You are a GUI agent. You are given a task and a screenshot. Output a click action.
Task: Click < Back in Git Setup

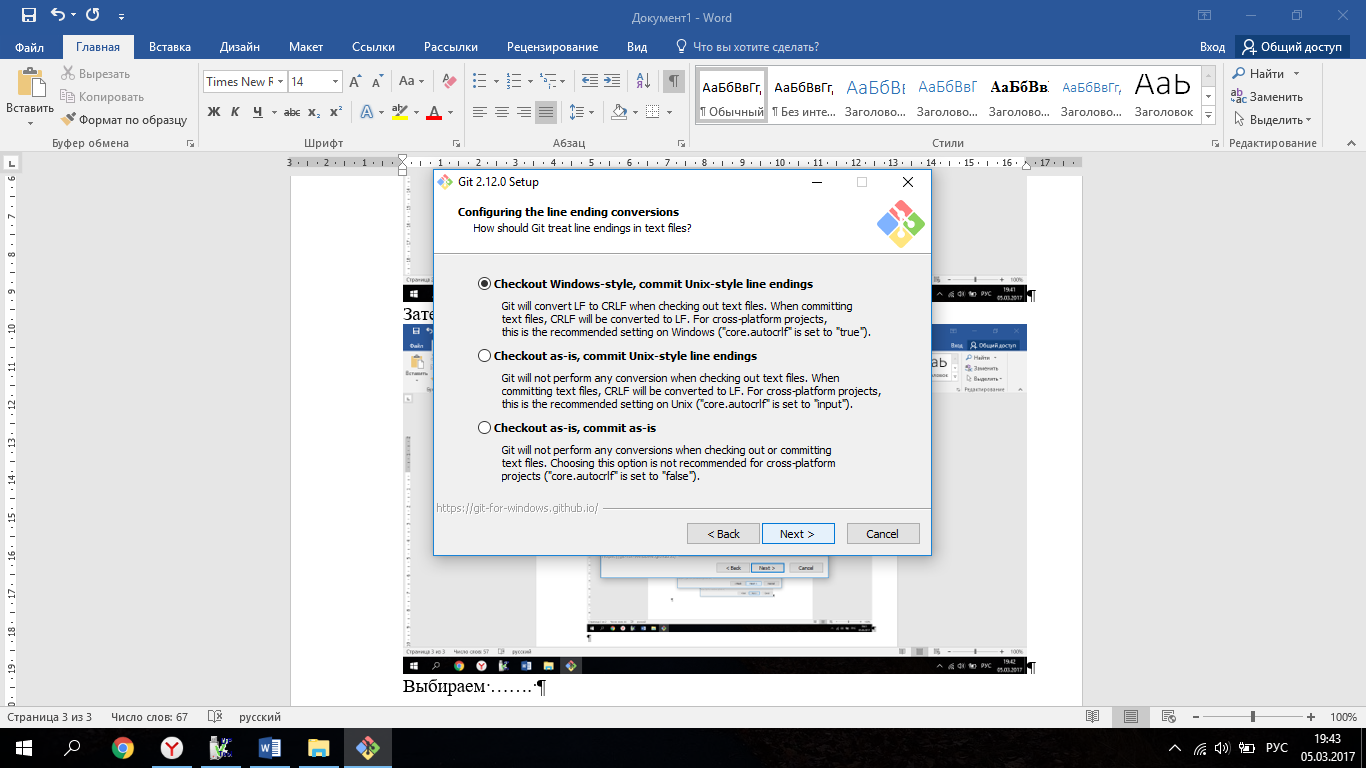[723, 534]
